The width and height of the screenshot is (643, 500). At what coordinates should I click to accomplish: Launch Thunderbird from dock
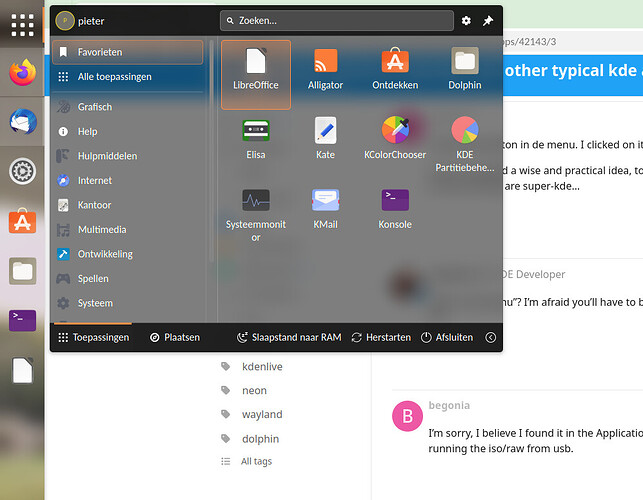pyautogui.click(x=23, y=122)
